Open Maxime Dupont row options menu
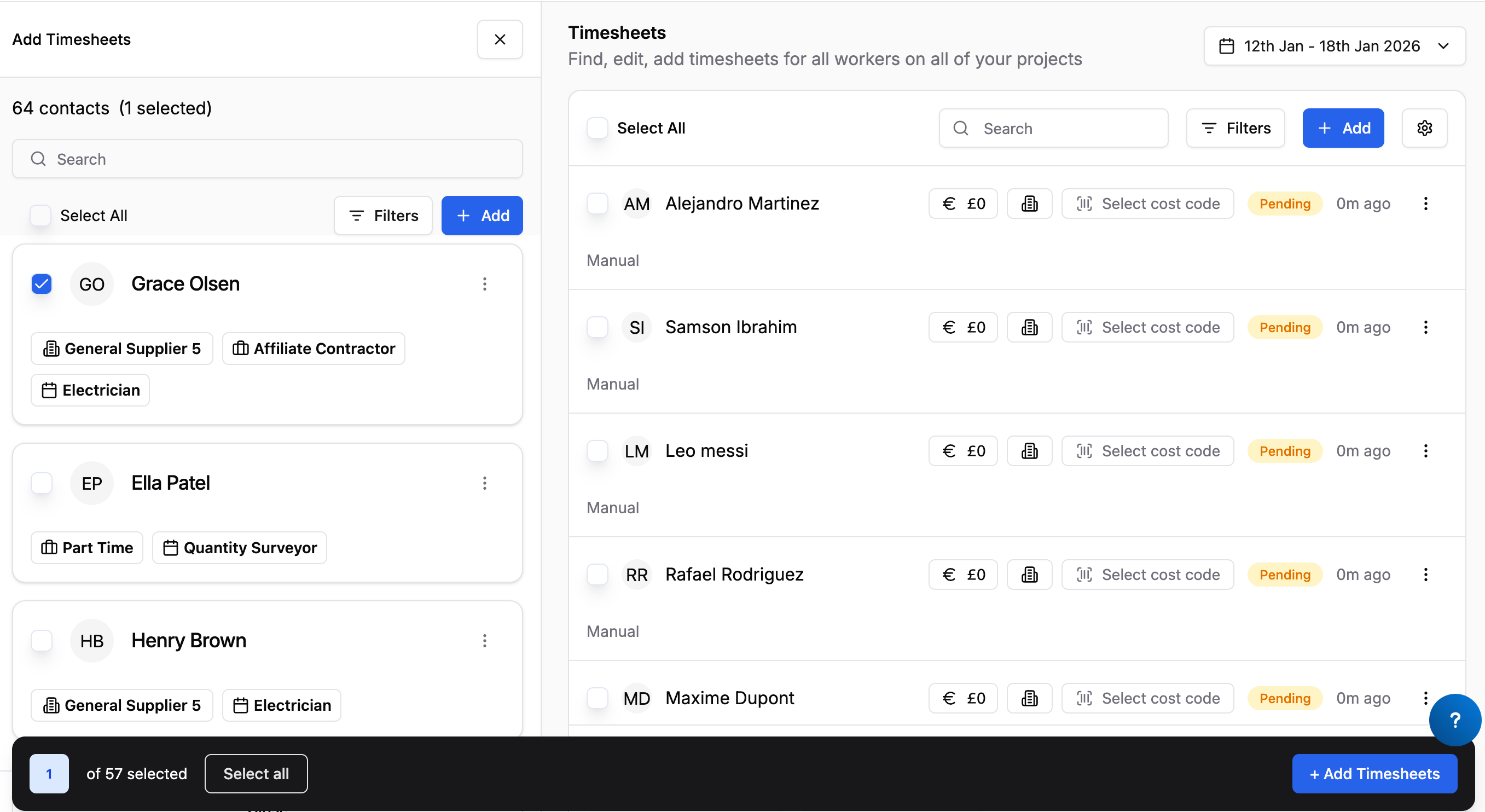 pos(1425,698)
